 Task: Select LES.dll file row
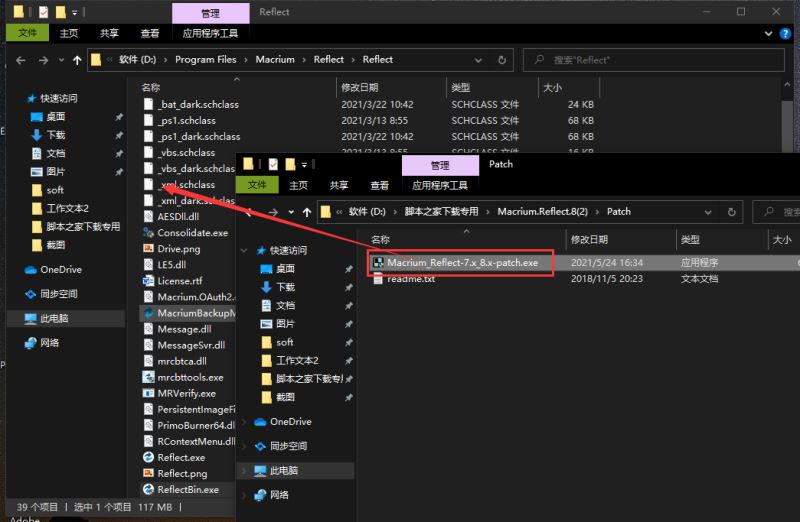click(x=189, y=265)
